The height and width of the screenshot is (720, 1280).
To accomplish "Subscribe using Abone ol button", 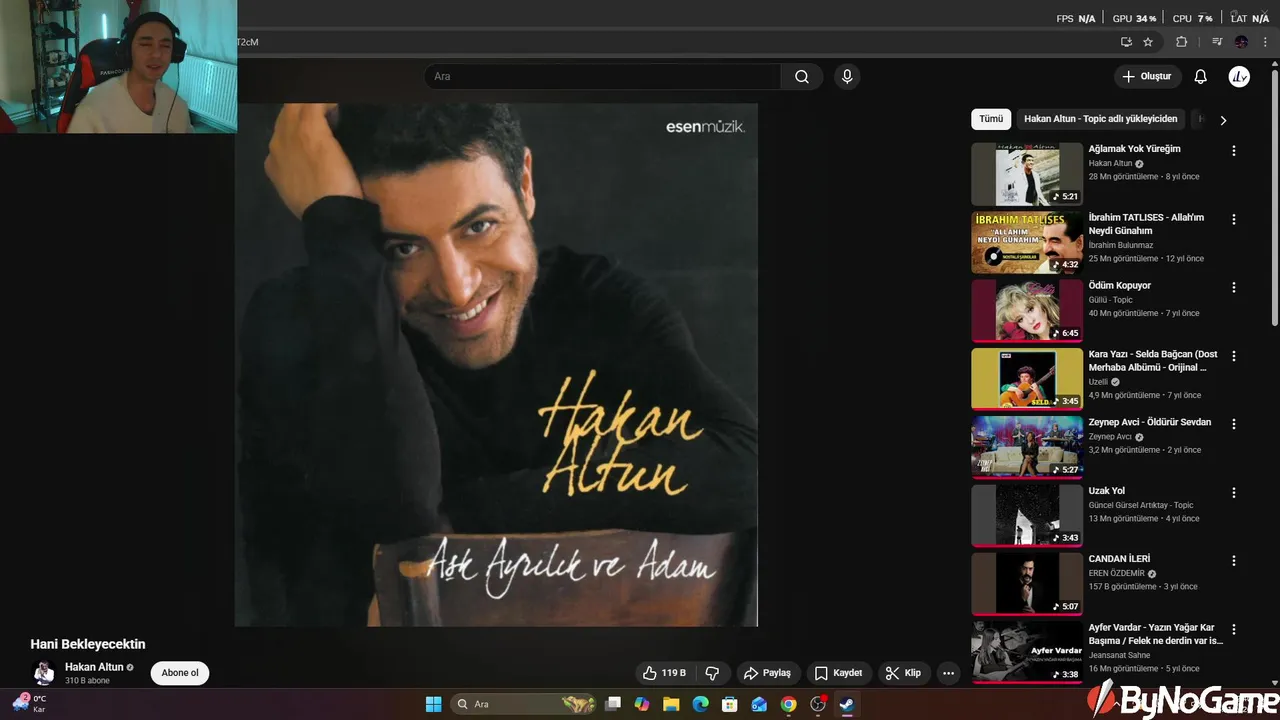I will [x=180, y=673].
